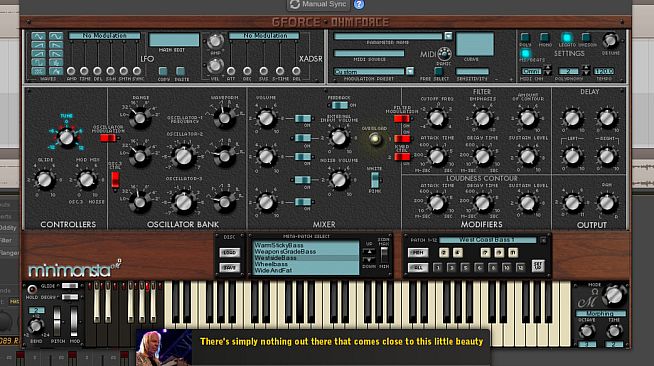Open the XADSR No Modulation selector
Screen dimensions: 654x366
(264, 36)
